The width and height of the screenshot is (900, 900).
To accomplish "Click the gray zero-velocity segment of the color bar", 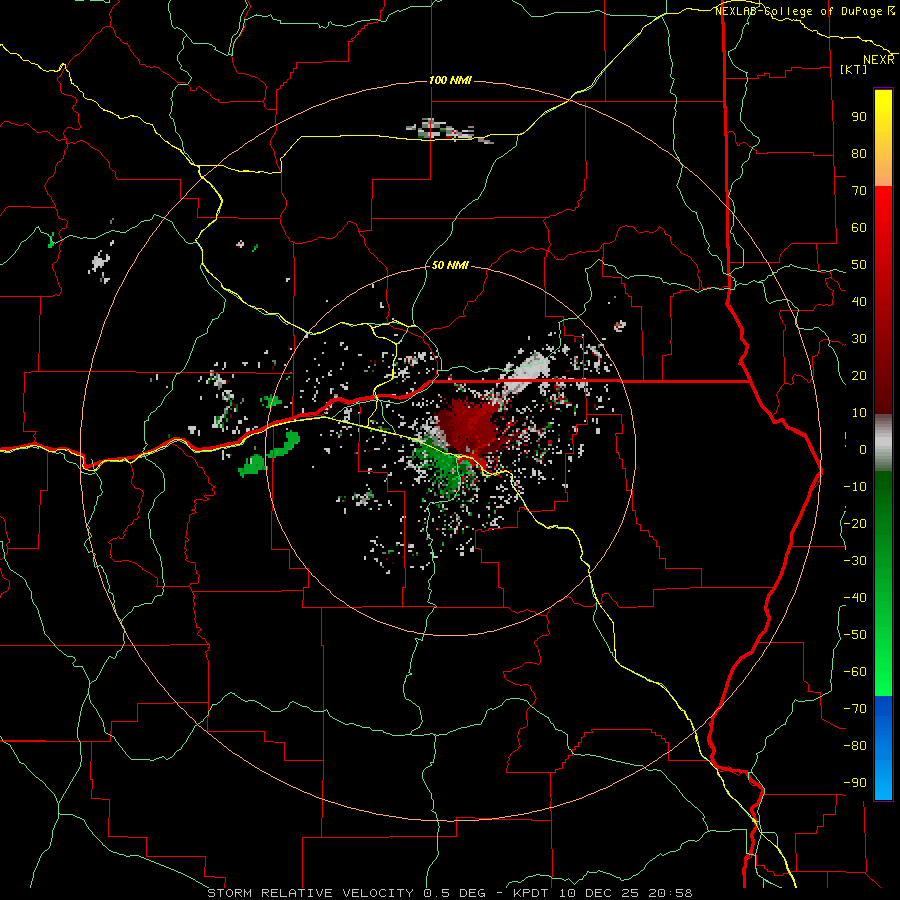I will [883, 443].
